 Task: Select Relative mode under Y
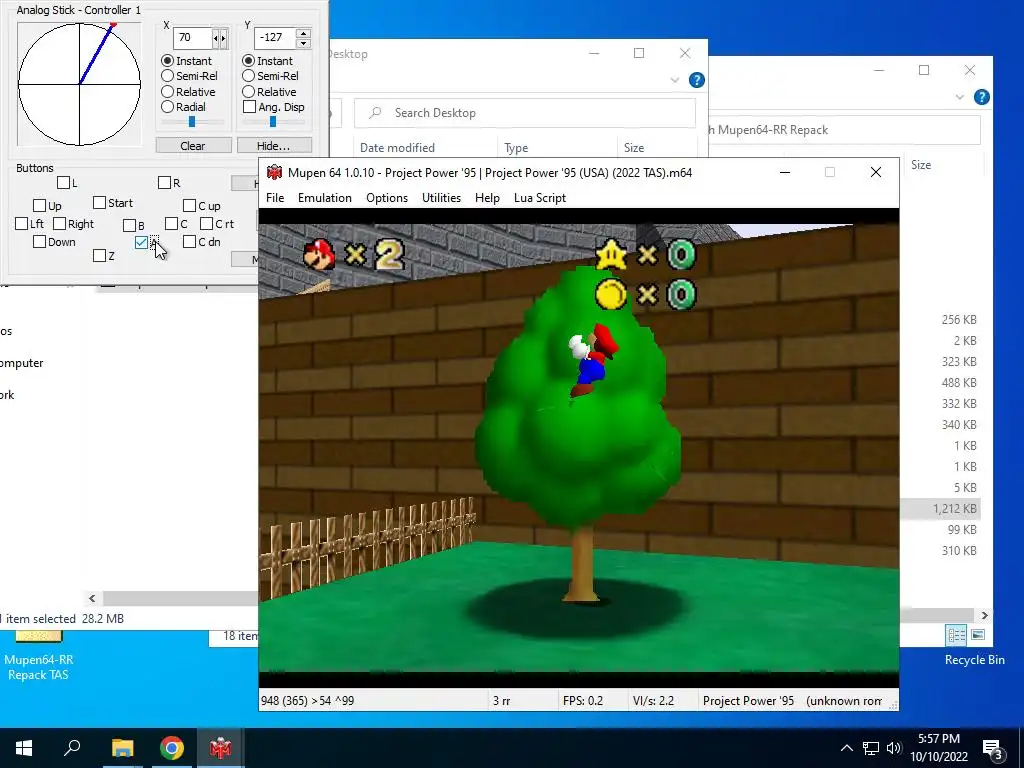[x=248, y=91]
